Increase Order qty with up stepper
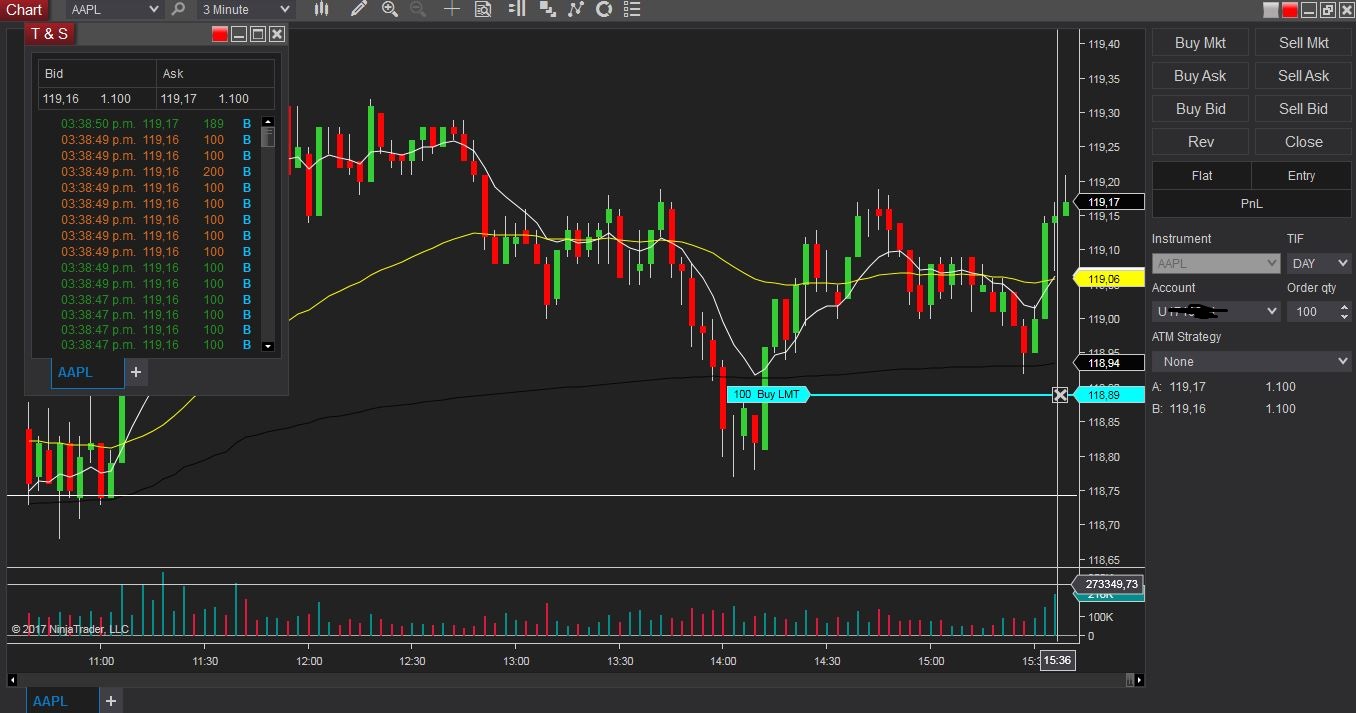 click(1344, 306)
